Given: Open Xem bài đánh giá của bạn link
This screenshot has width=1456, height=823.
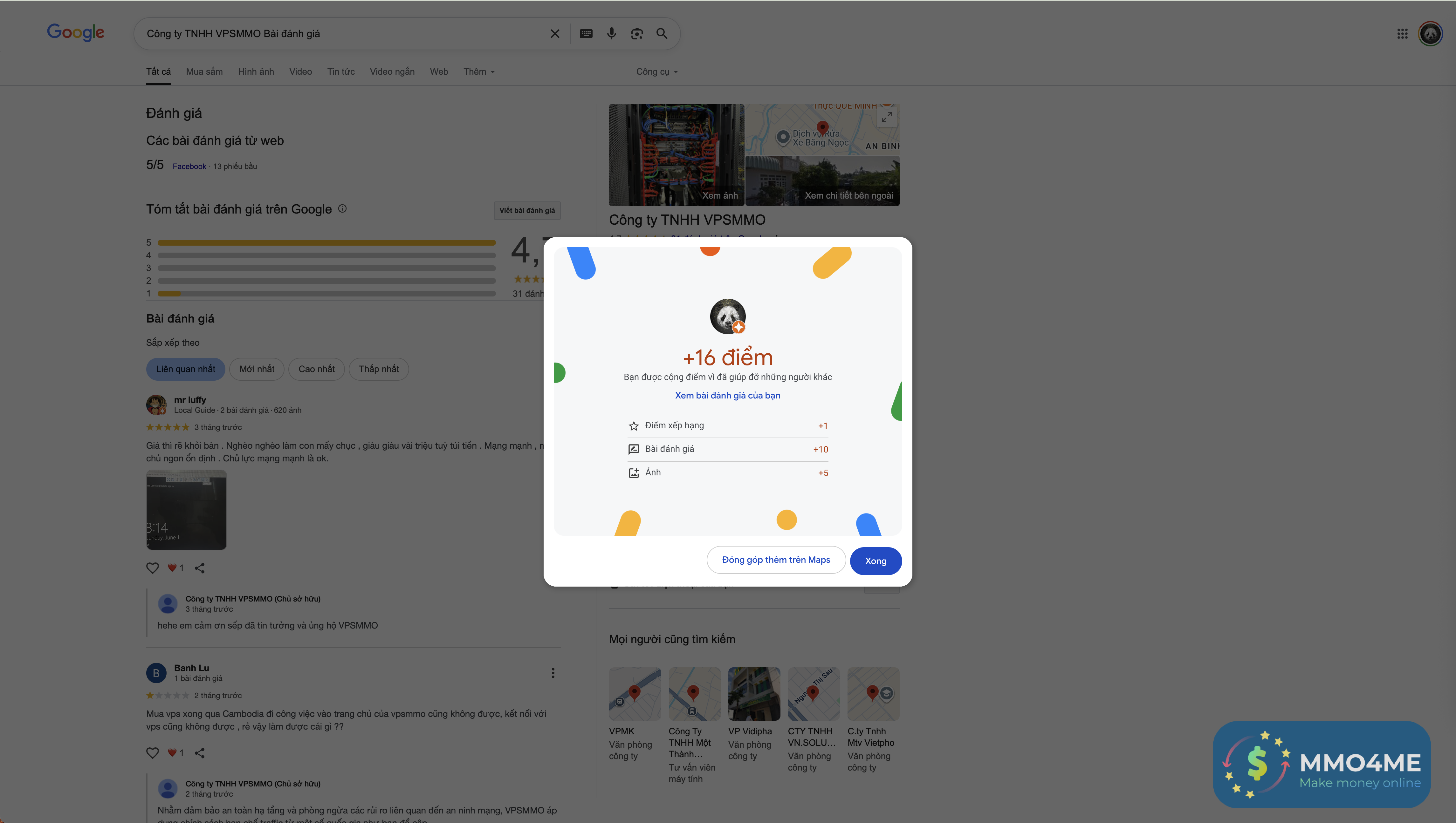Looking at the screenshot, I should pyautogui.click(x=727, y=396).
